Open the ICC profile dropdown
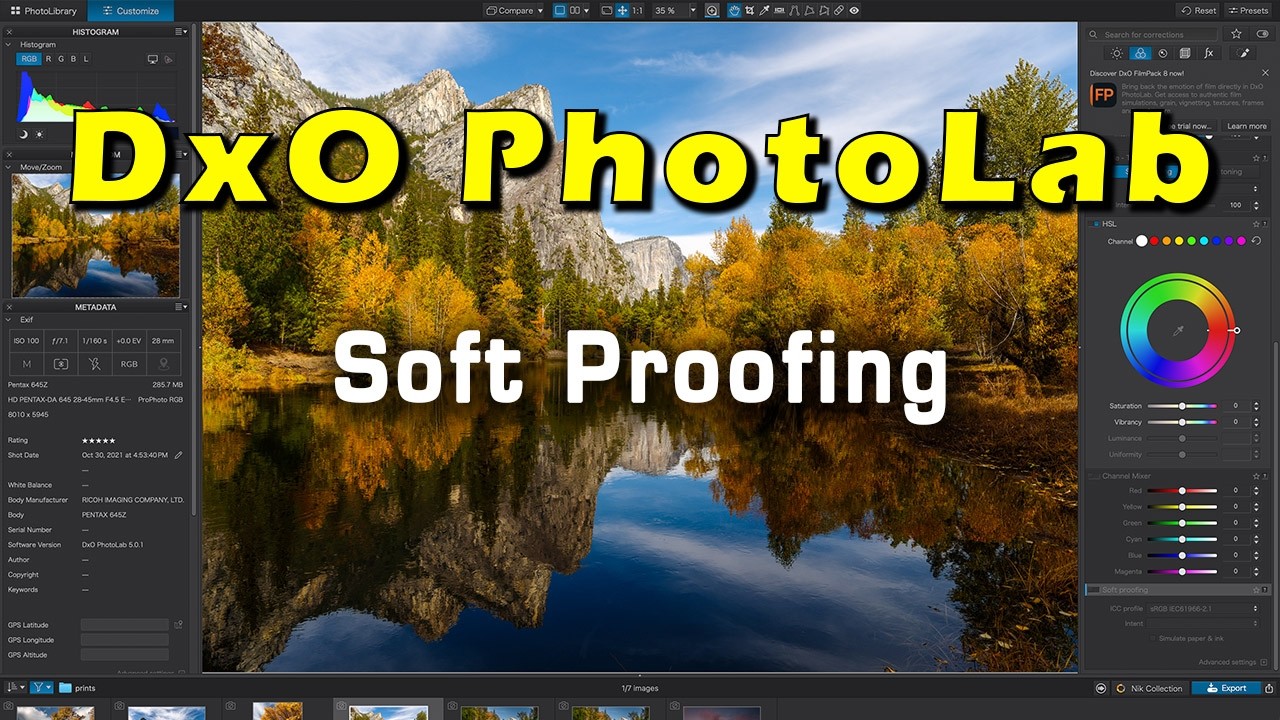This screenshot has height=720, width=1280. pos(1204,608)
